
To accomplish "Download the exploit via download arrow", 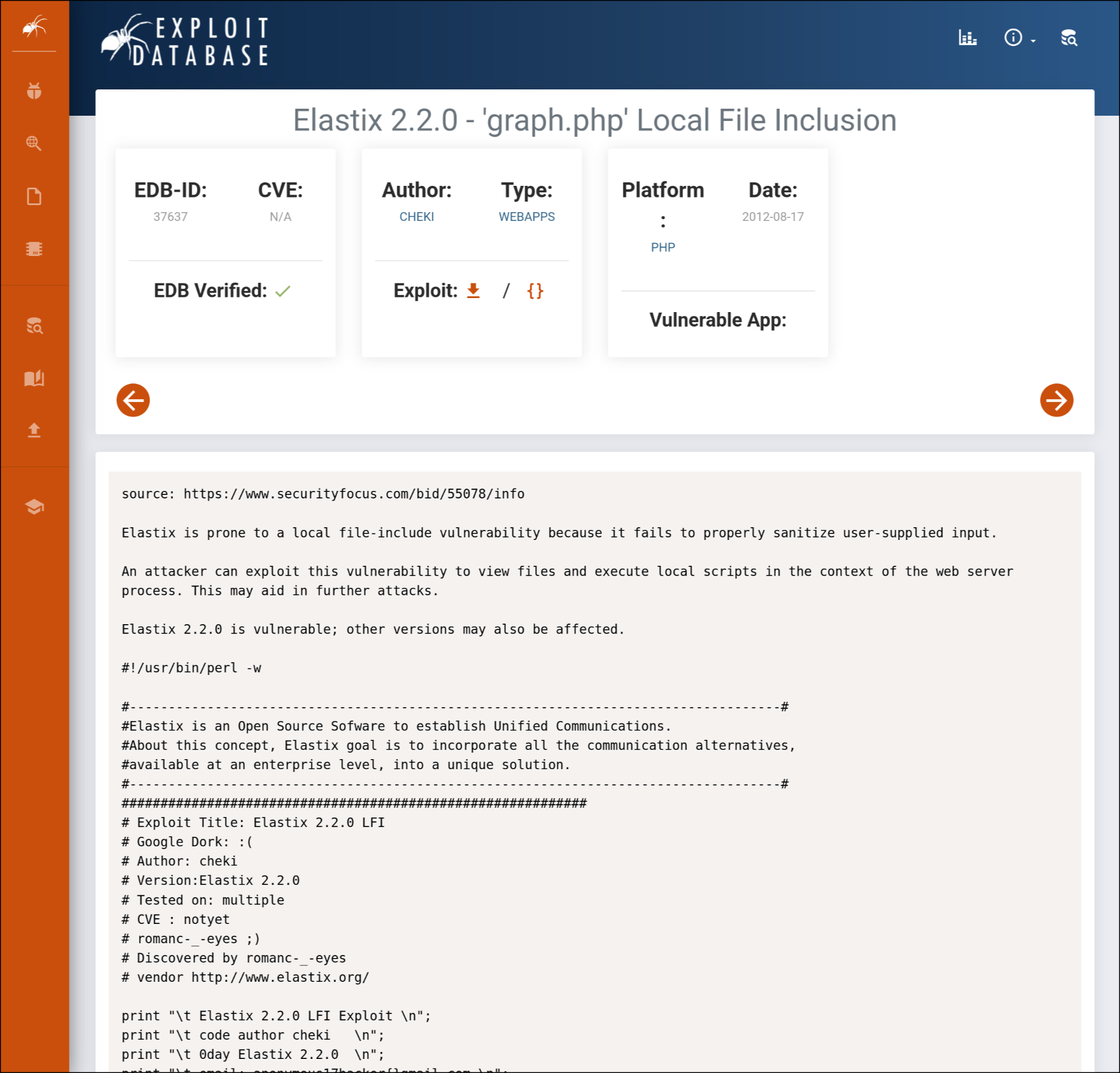I will pyautogui.click(x=473, y=290).
